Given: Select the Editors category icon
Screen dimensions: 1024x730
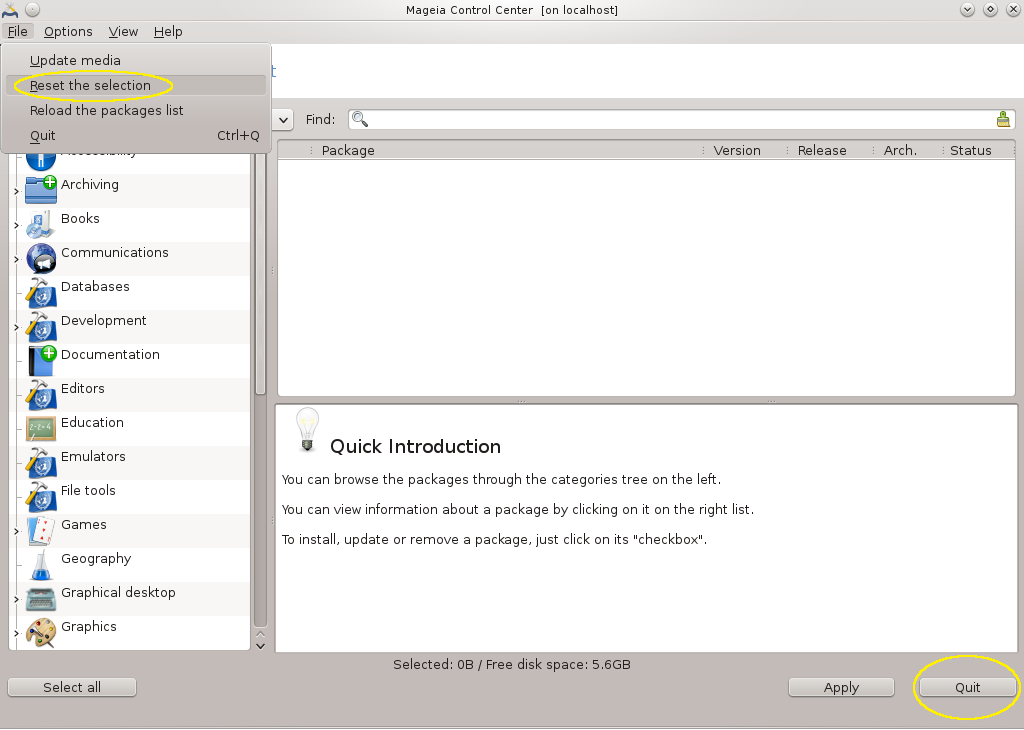Looking at the screenshot, I should coord(40,394).
